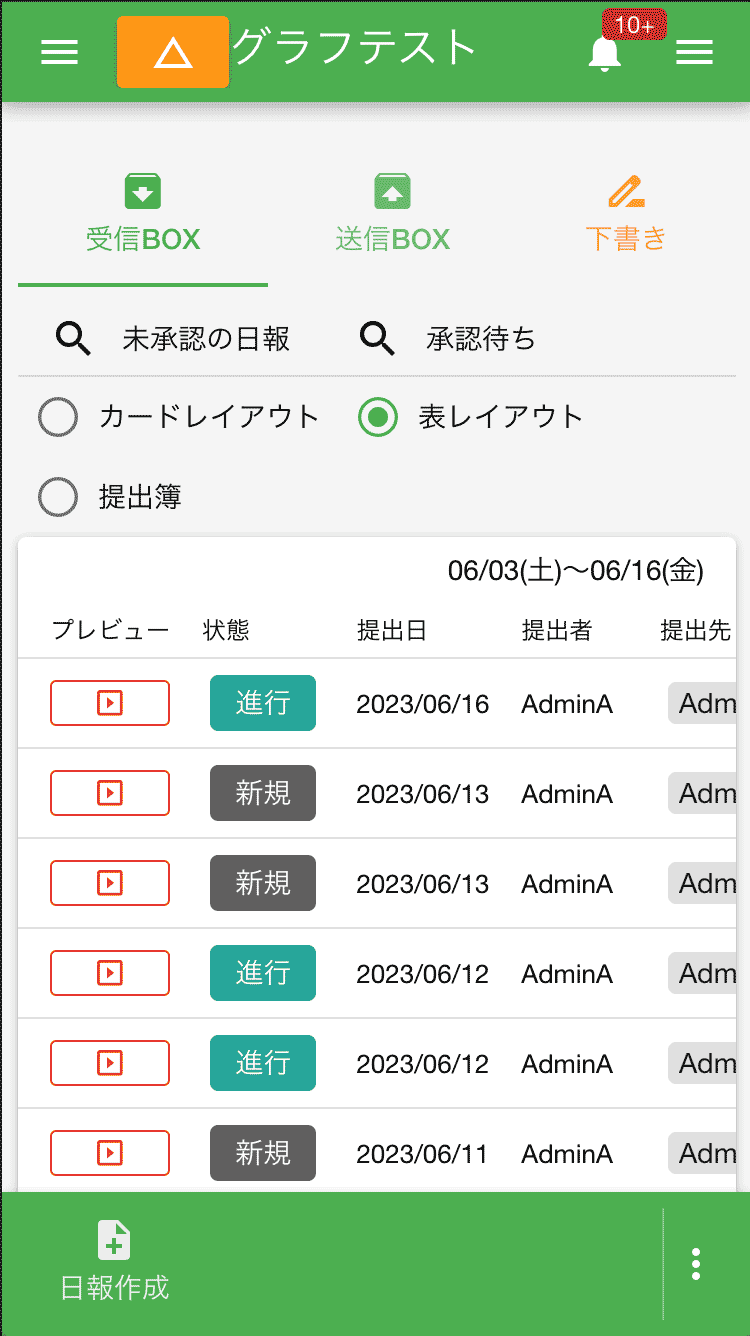Switch to the 送信BOX tab

click(x=392, y=213)
